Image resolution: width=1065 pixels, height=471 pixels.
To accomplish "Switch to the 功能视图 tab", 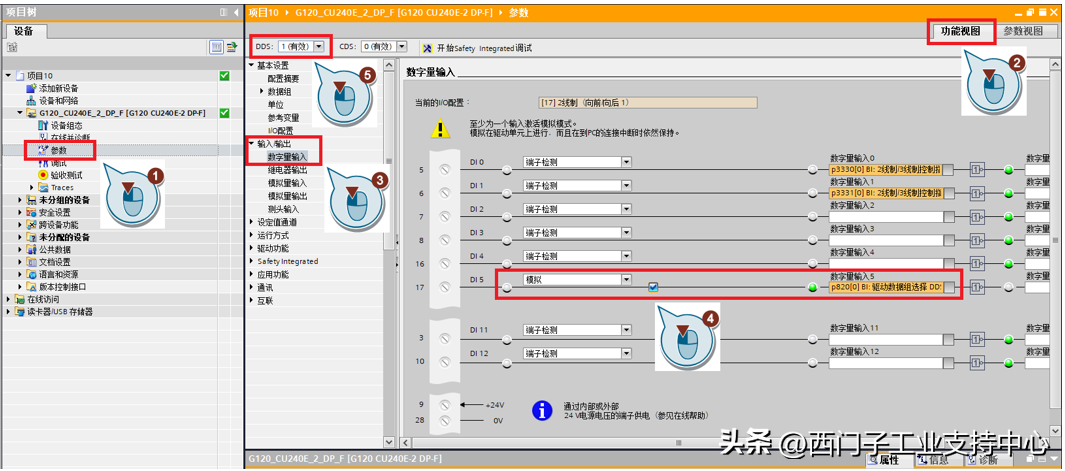I will [x=960, y=31].
